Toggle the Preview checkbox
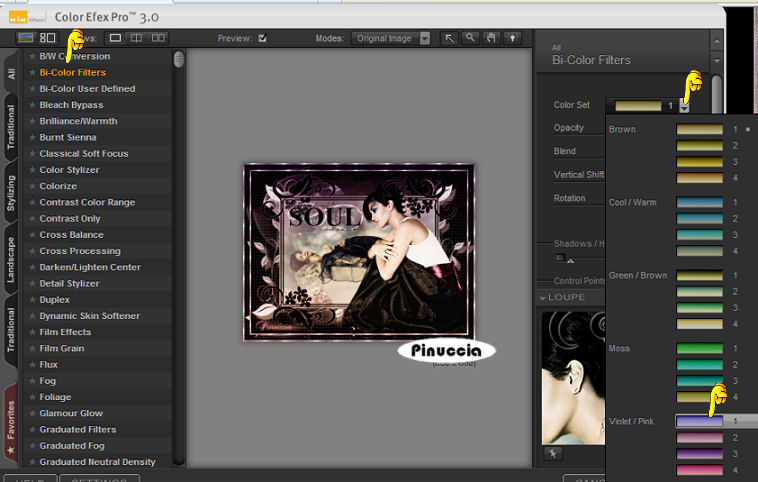The image size is (758, 482). coord(262,38)
